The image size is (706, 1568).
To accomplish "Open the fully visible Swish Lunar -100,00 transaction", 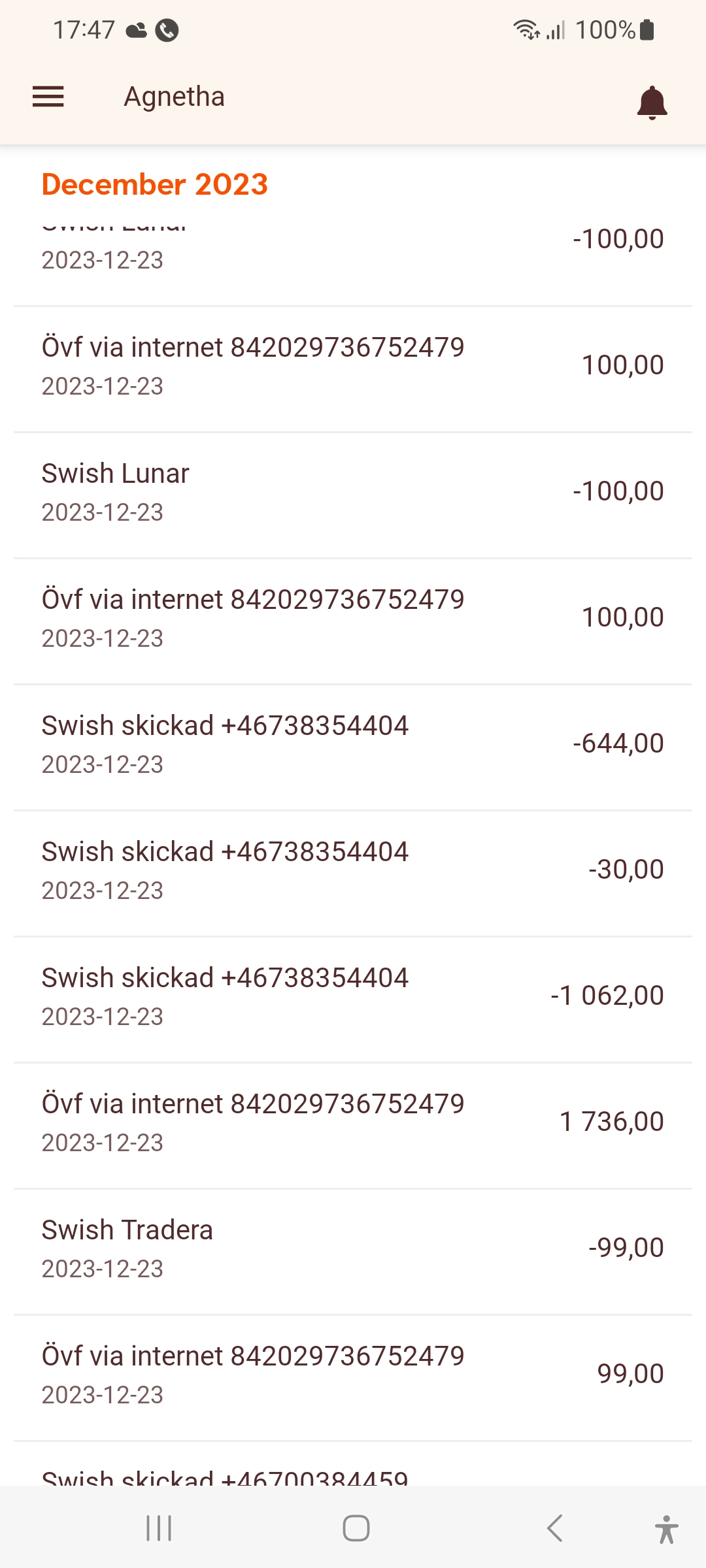I will [353, 491].
